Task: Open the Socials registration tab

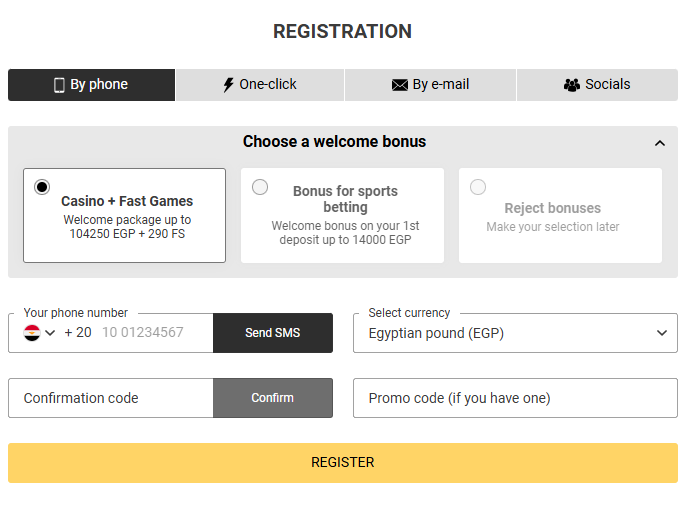Action: click(x=597, y=85)
